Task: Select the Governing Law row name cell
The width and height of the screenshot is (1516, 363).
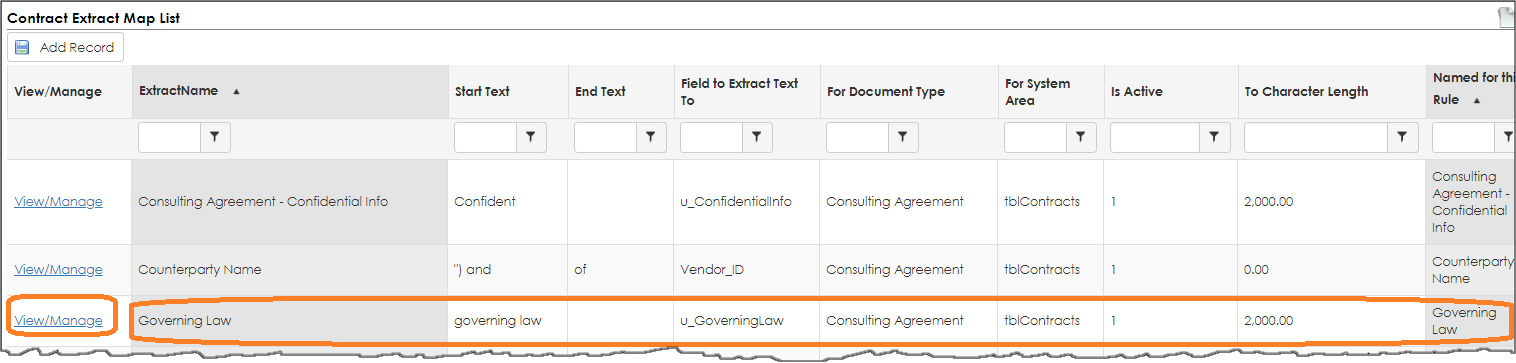Action: pos(289,320)
